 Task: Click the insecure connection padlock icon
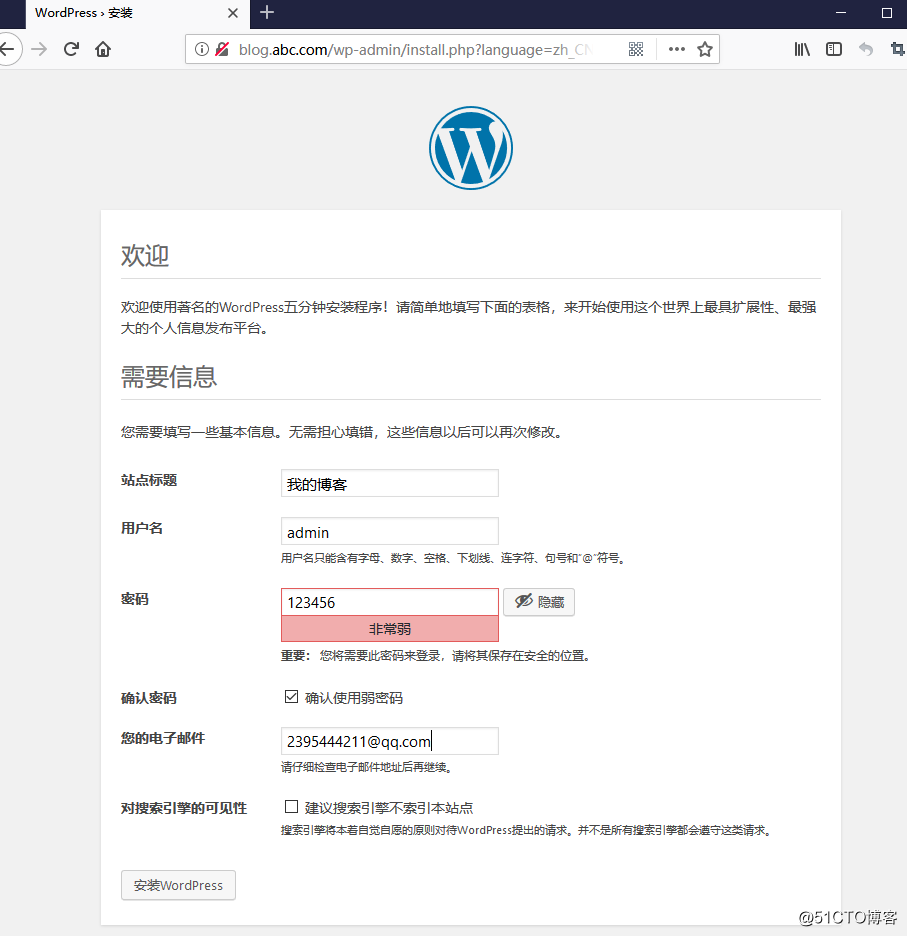(x=222, y=49)
